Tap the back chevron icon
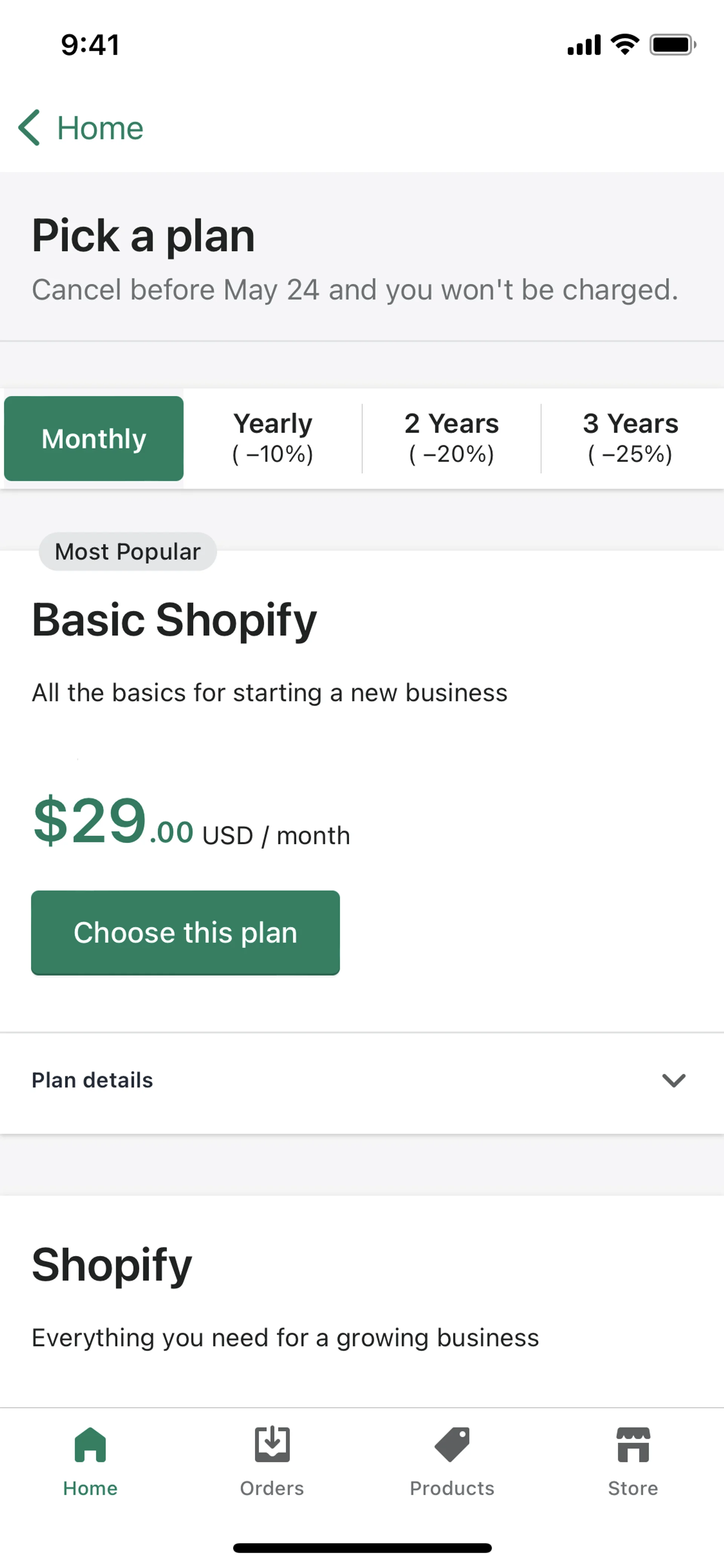This screenshot has width=724, height=1568. point(29,128)
